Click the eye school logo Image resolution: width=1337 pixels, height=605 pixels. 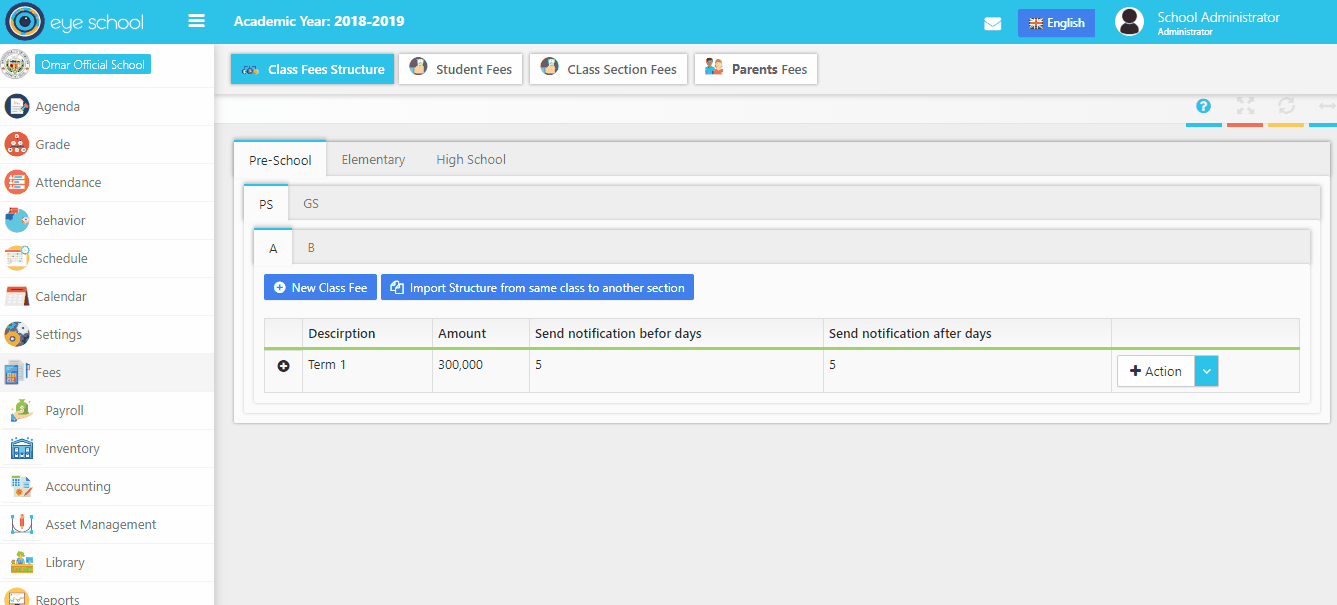75,22
